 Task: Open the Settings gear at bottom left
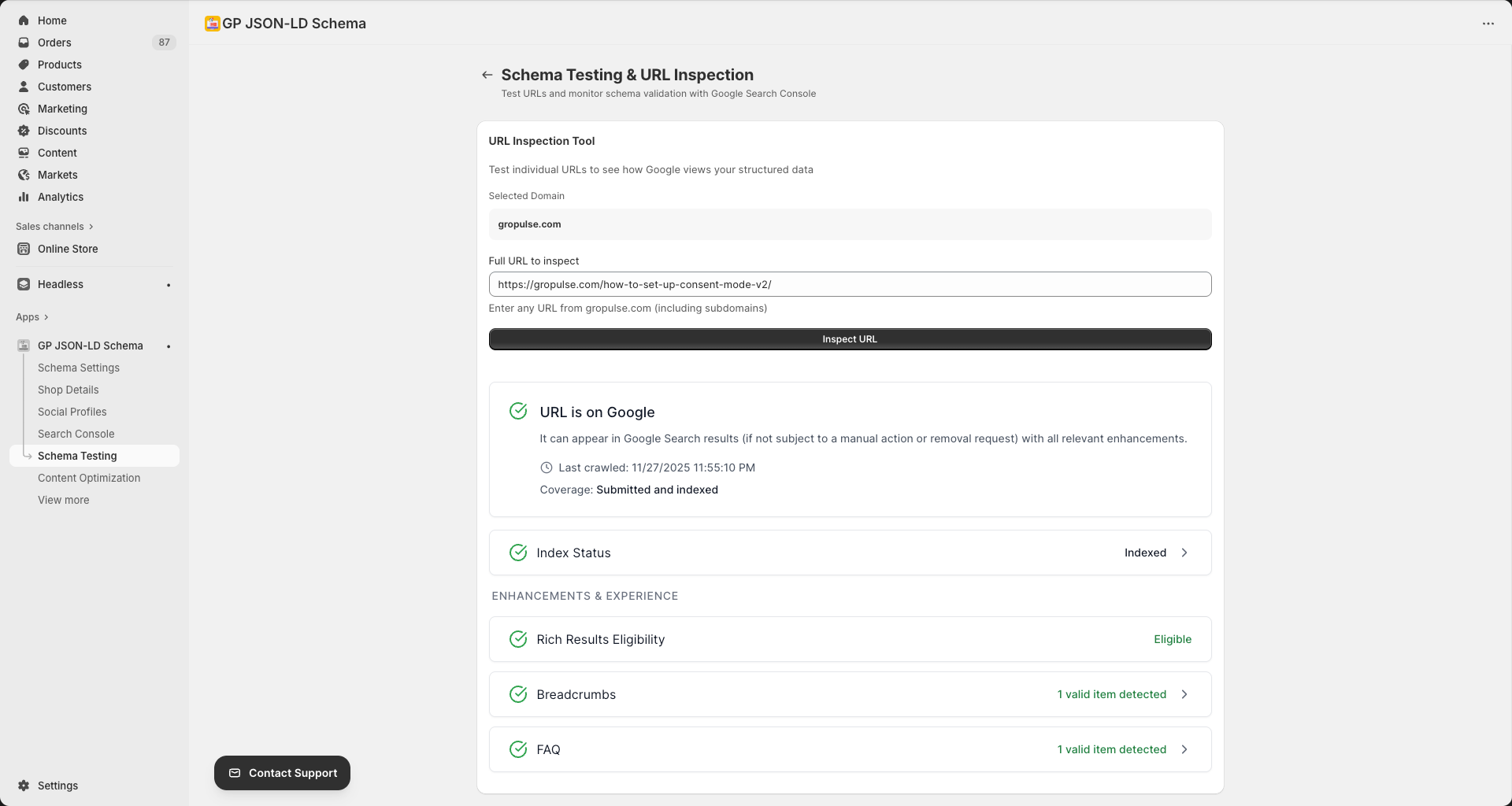[x=24, y=786]
